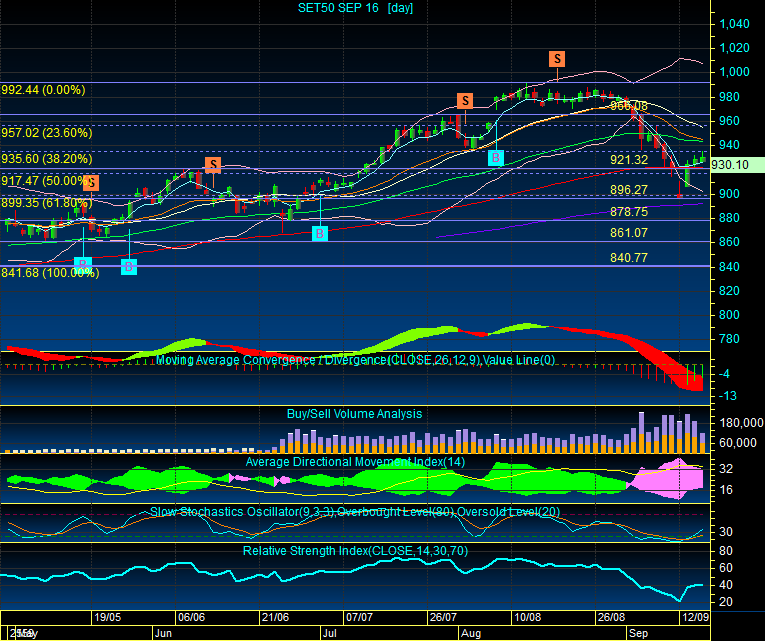Click the 896.27 level value
The width and height of the screenshot is (765, 641).
(x=629, y=189)
